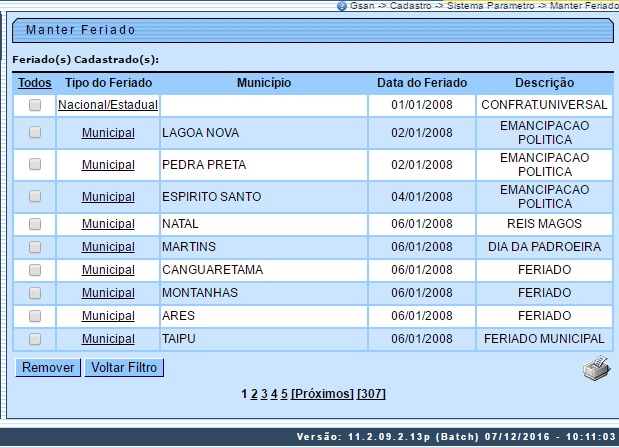Go to page 5 of results
Screen dimensions: 619x448
[x=284, y=394]
